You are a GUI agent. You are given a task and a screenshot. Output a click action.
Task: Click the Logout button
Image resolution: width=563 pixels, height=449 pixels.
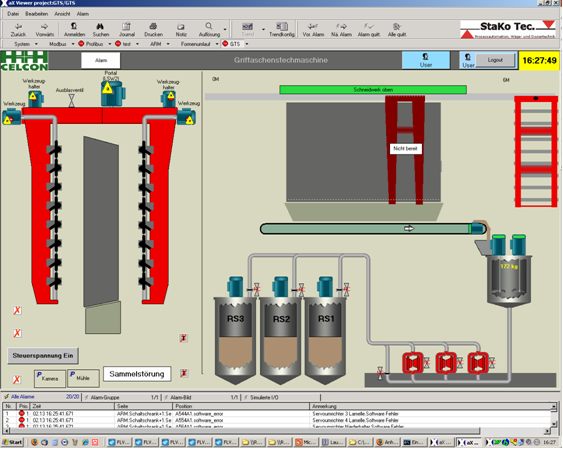pos(495,60)
